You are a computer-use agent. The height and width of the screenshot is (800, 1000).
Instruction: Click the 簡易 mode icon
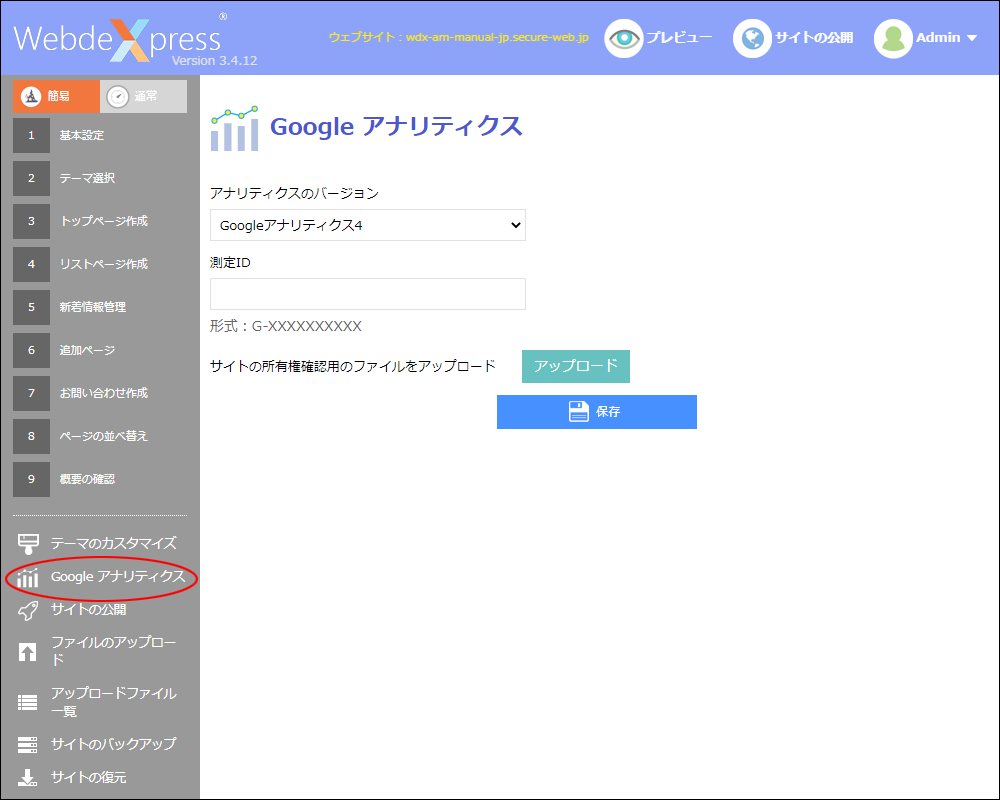[31, 96]
